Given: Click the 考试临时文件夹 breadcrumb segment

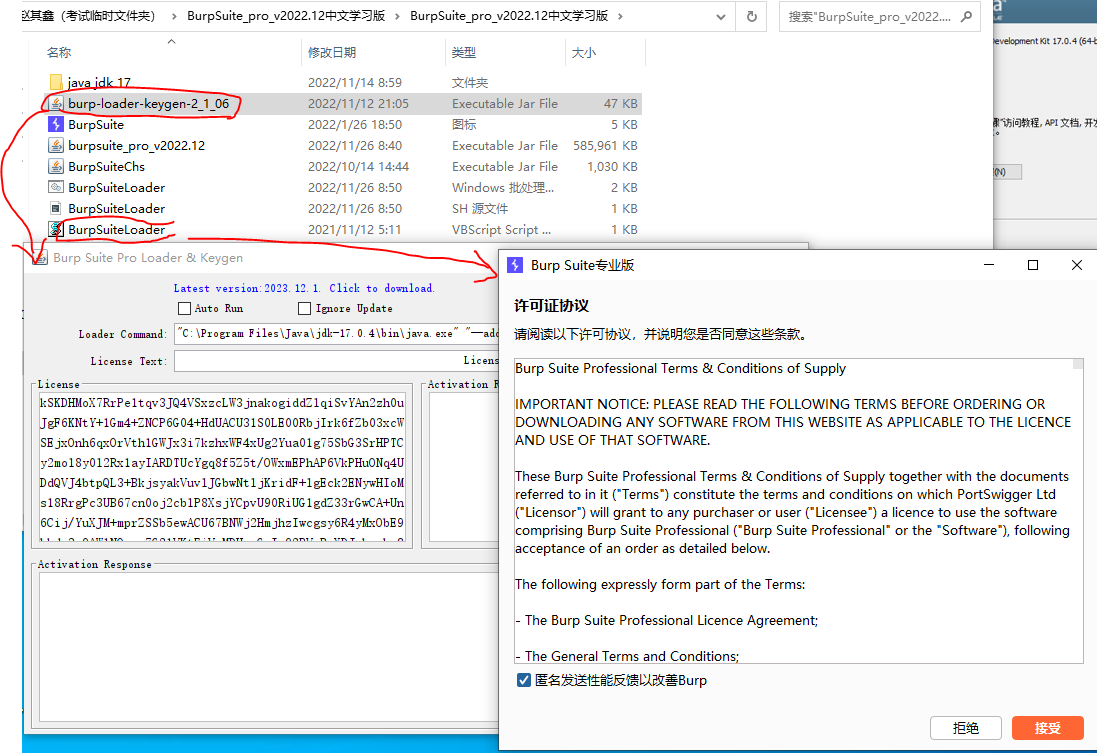Looking at the screenshot, I should point(89,16).
